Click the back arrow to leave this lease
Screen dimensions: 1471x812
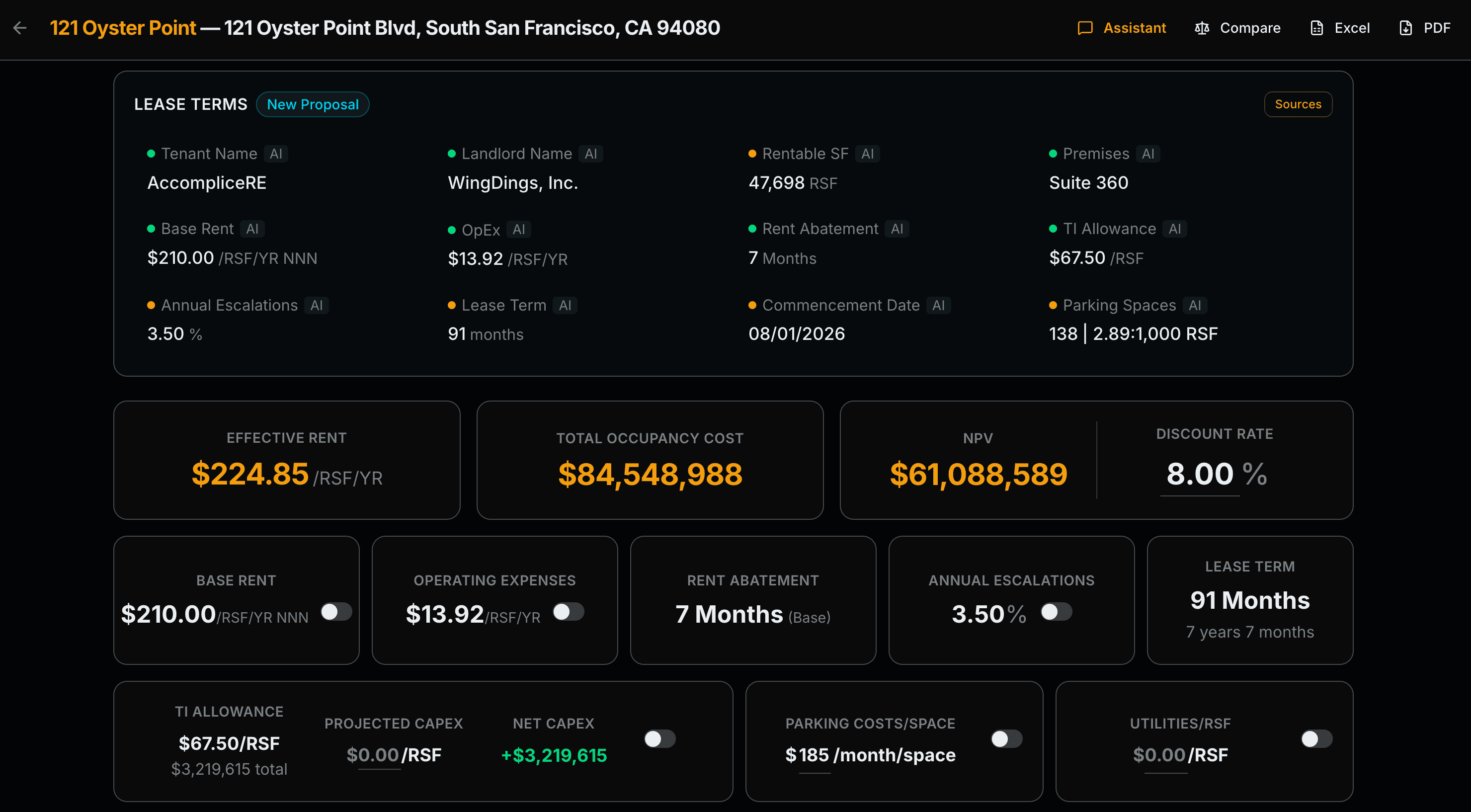[x=20, y=27]
